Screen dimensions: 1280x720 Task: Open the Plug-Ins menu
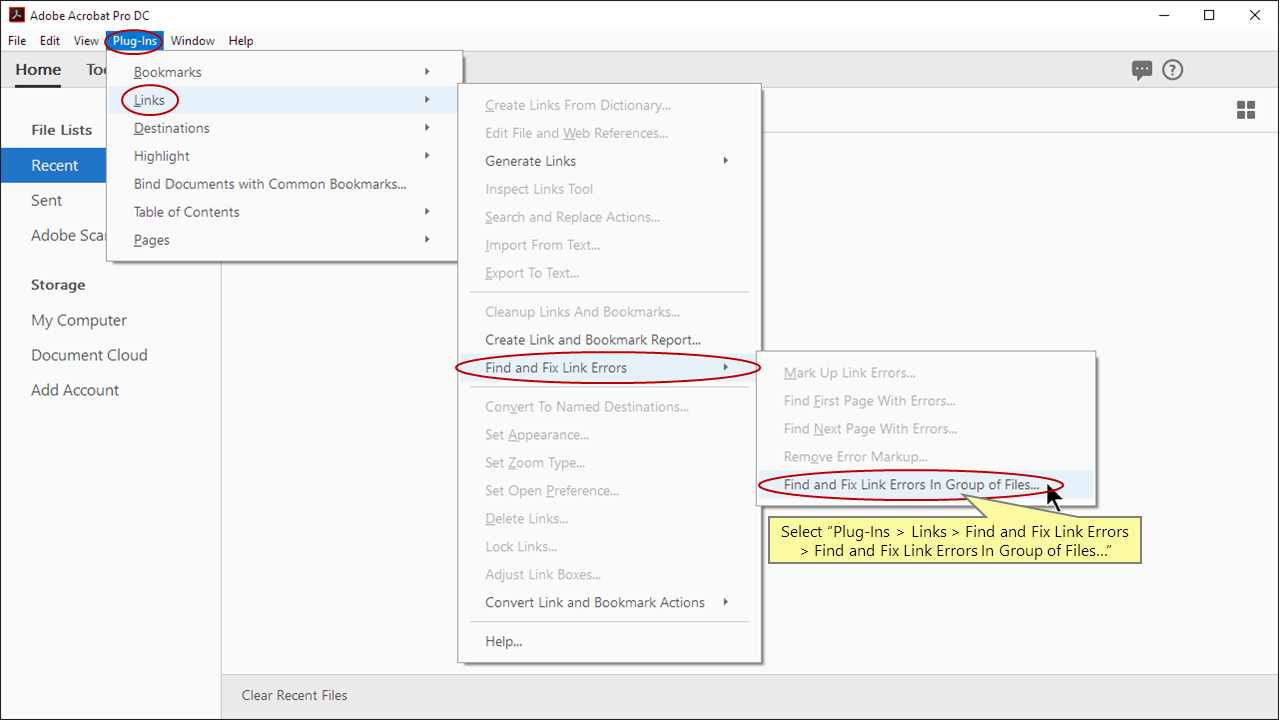coord(135,41)
